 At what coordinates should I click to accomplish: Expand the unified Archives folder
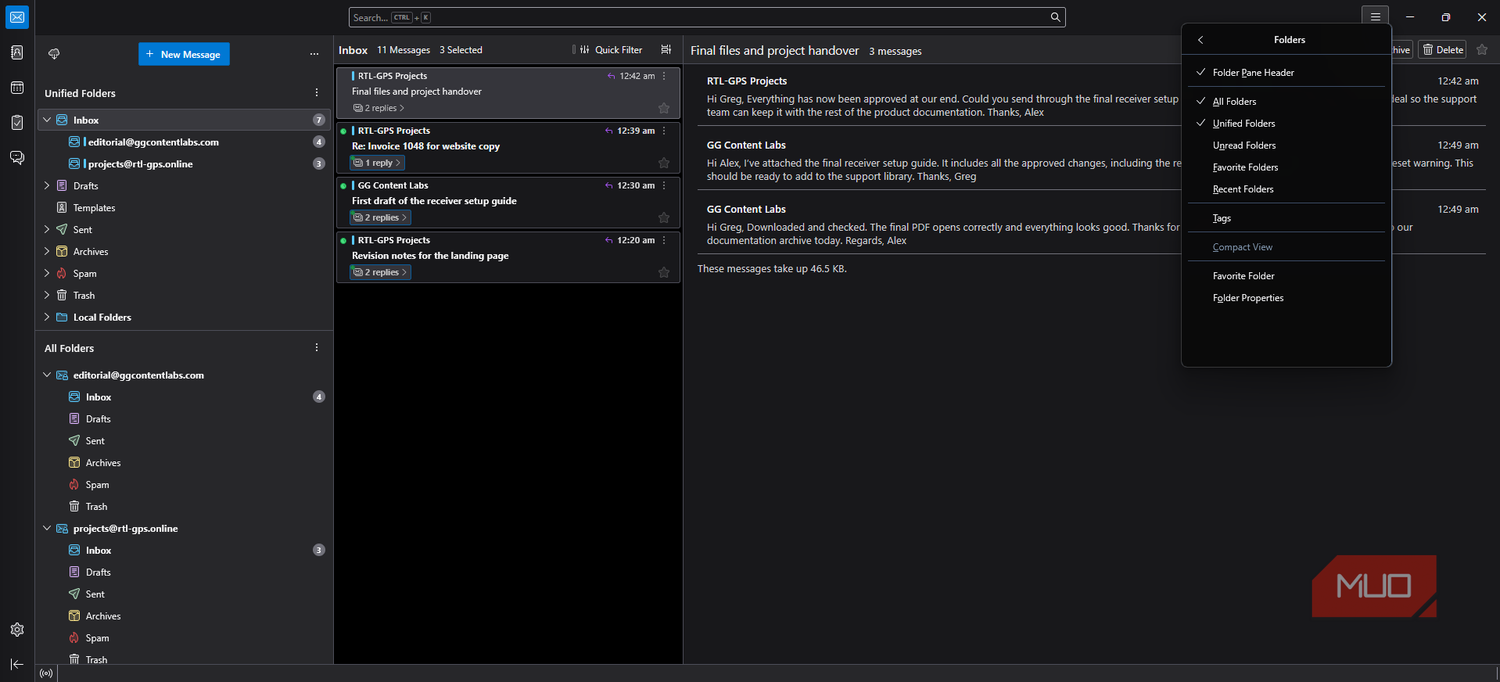click(46, 252)
